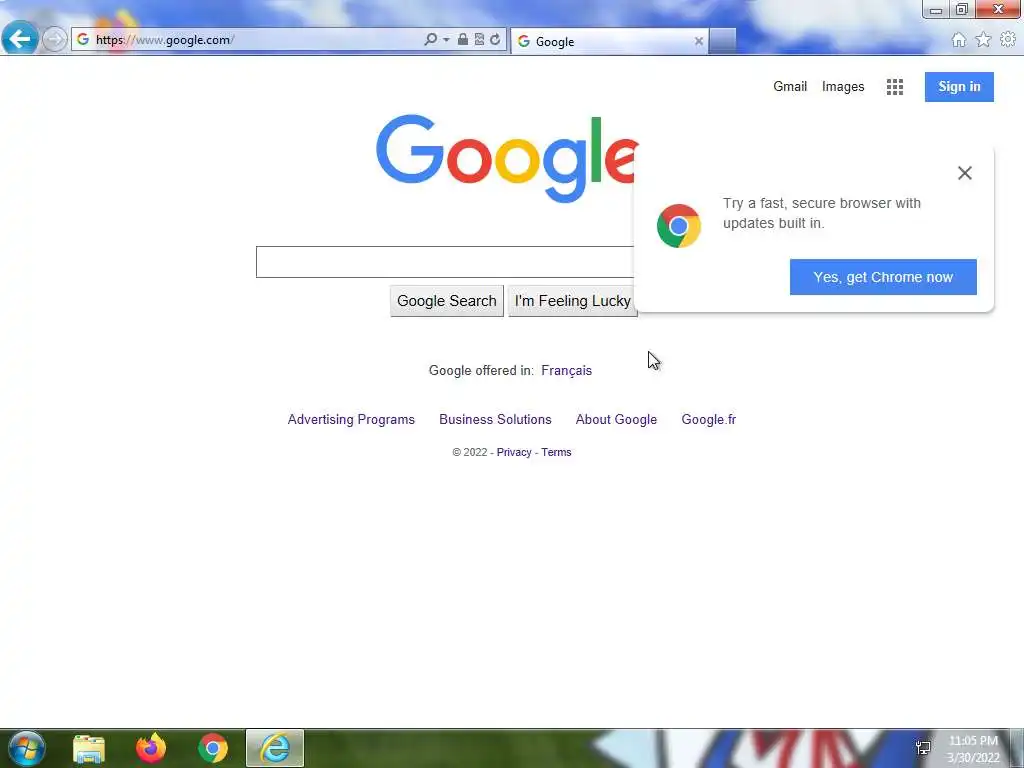Click the Google favicon in address bar

[83, 40]
